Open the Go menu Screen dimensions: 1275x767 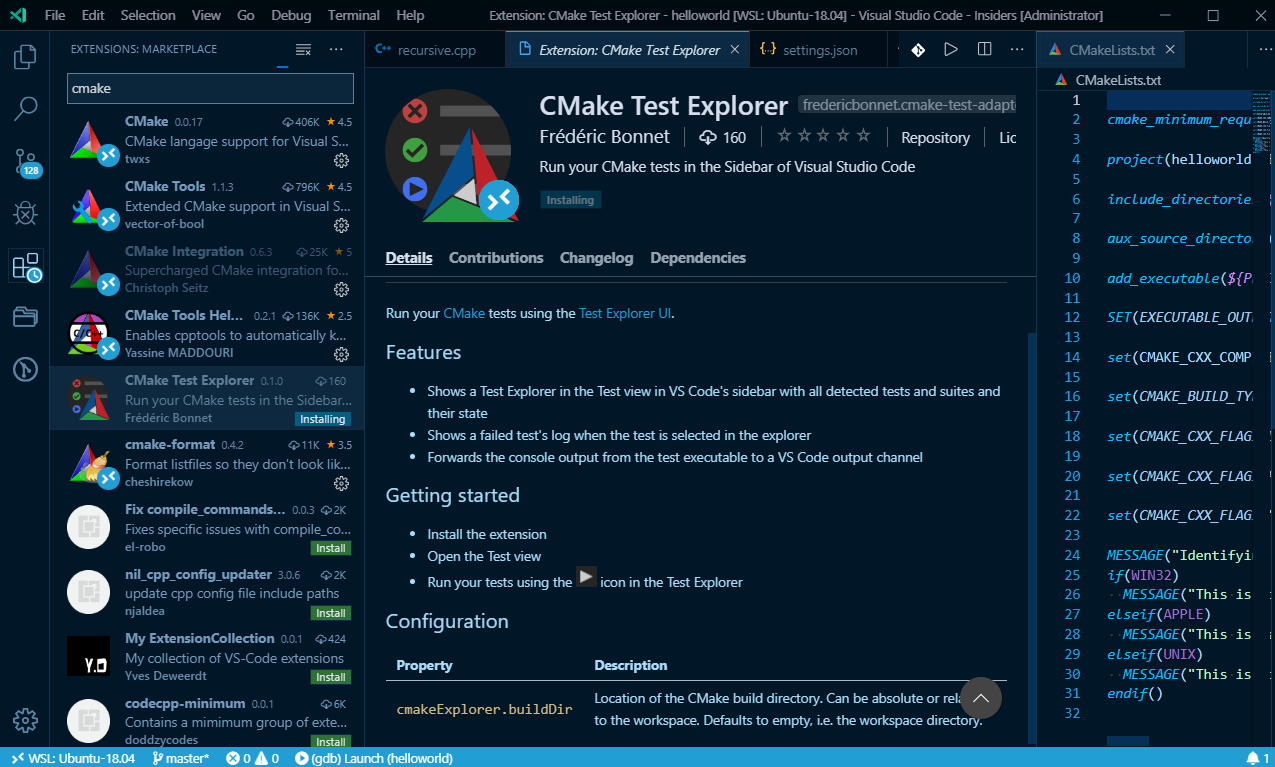[246, 15]
